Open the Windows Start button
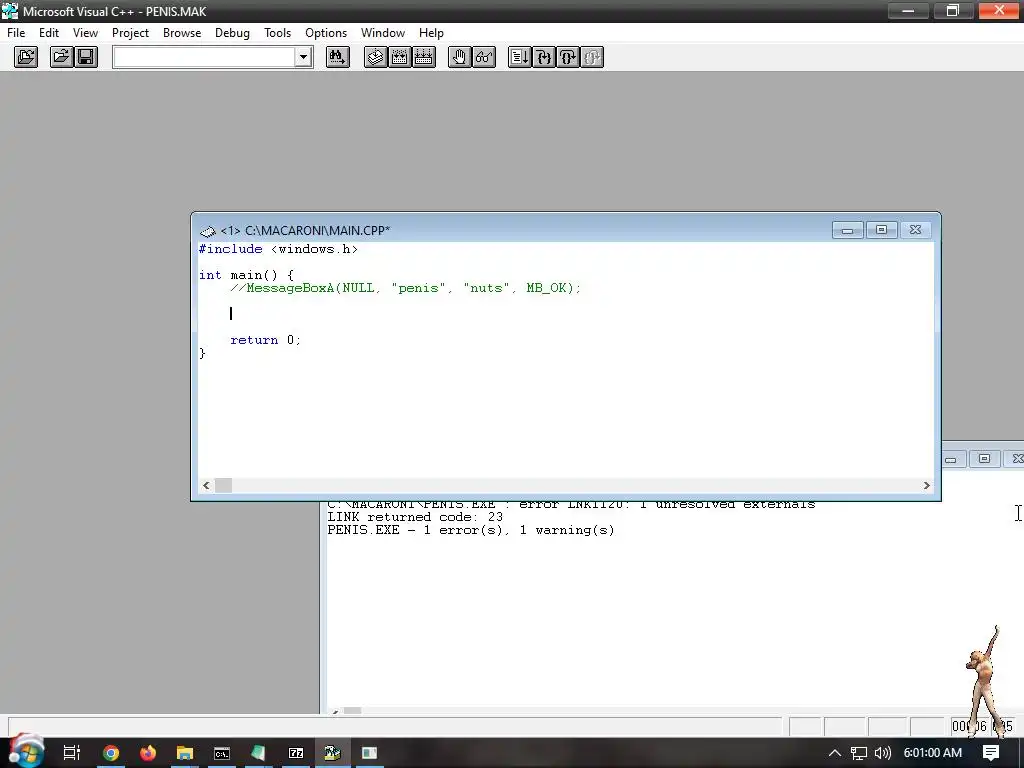Image resolution: width=1024 pixels, height=768 pixels. point(26,753)
